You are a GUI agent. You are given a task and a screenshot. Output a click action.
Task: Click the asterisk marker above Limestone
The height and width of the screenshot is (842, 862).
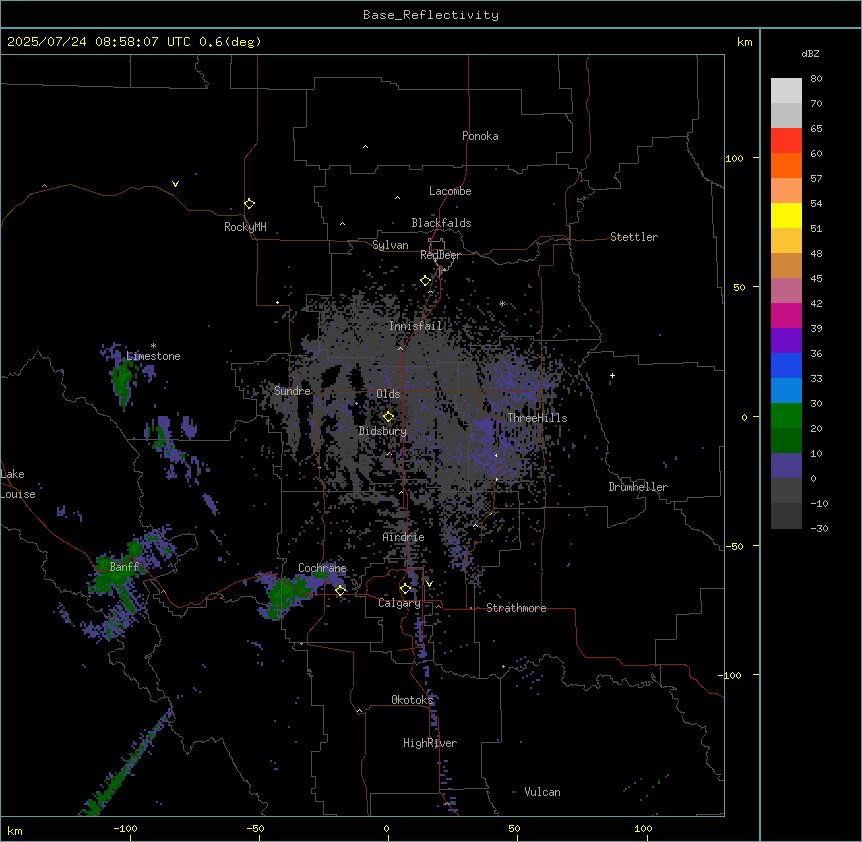click(153, 346)
